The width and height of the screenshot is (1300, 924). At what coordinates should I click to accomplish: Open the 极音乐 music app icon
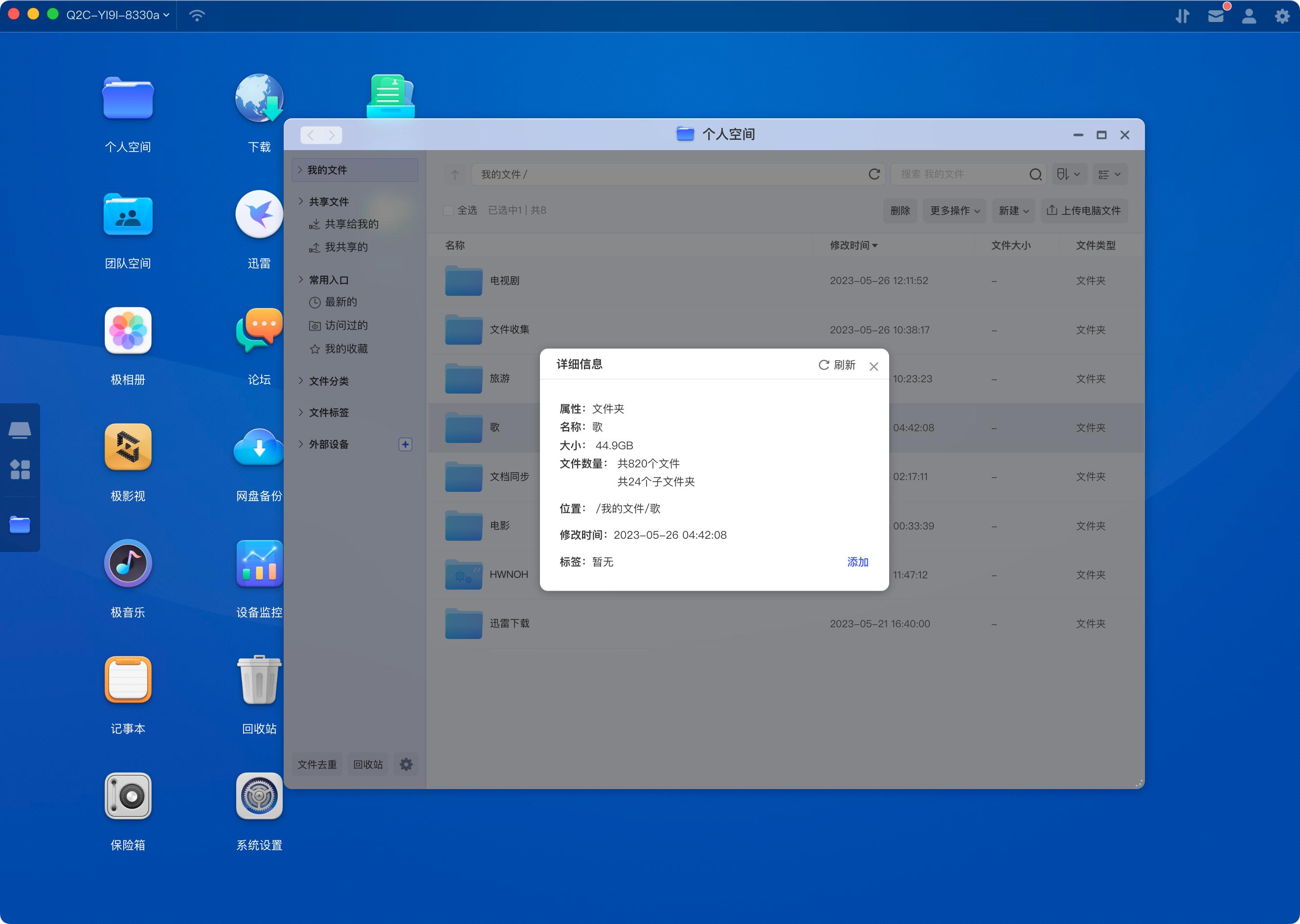(x=128, y=563)
